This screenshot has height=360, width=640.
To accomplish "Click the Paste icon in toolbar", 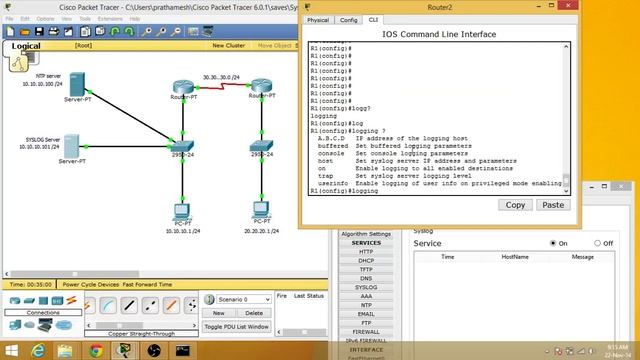I will tap(100, 31).
